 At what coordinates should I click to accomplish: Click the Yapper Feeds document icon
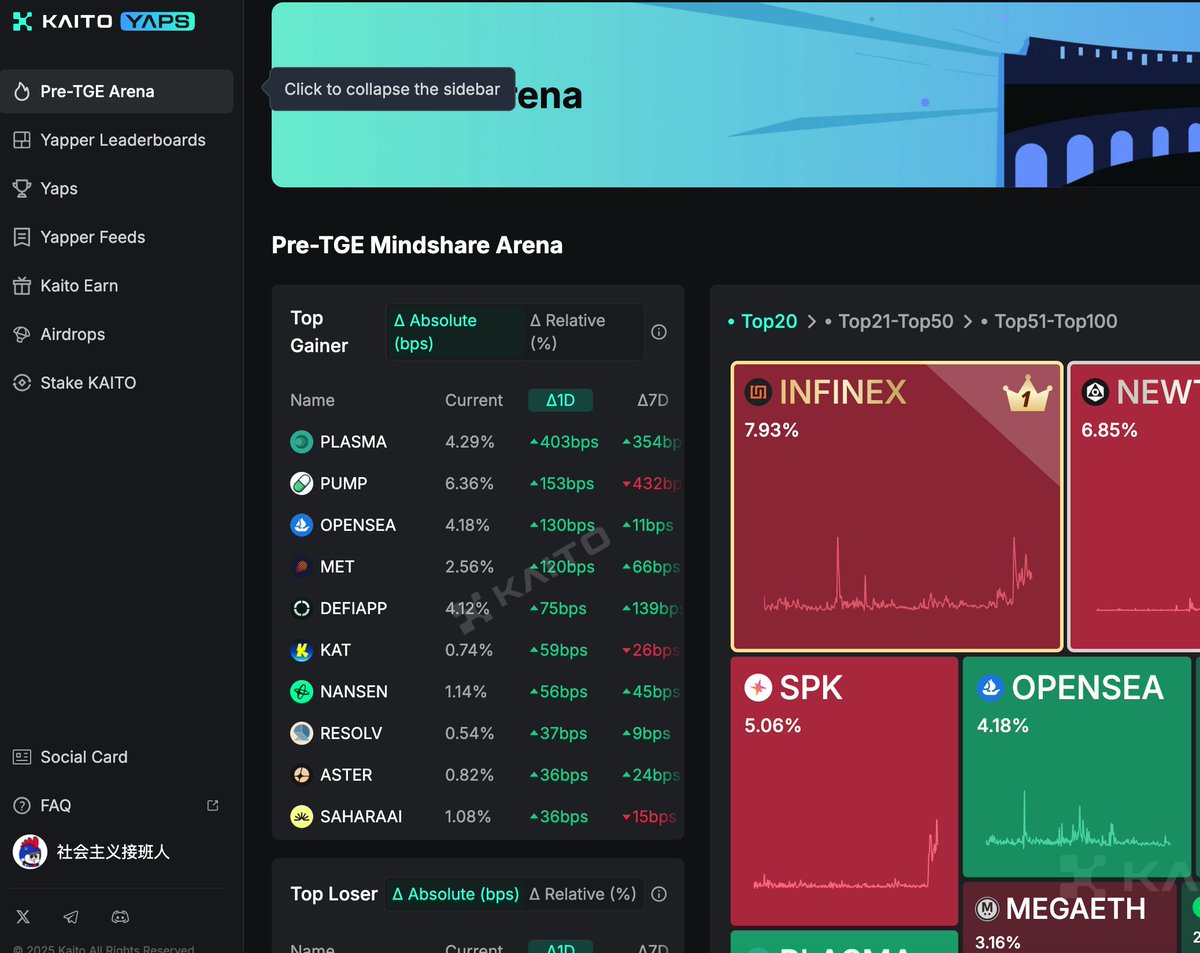[x=22, y=237]
